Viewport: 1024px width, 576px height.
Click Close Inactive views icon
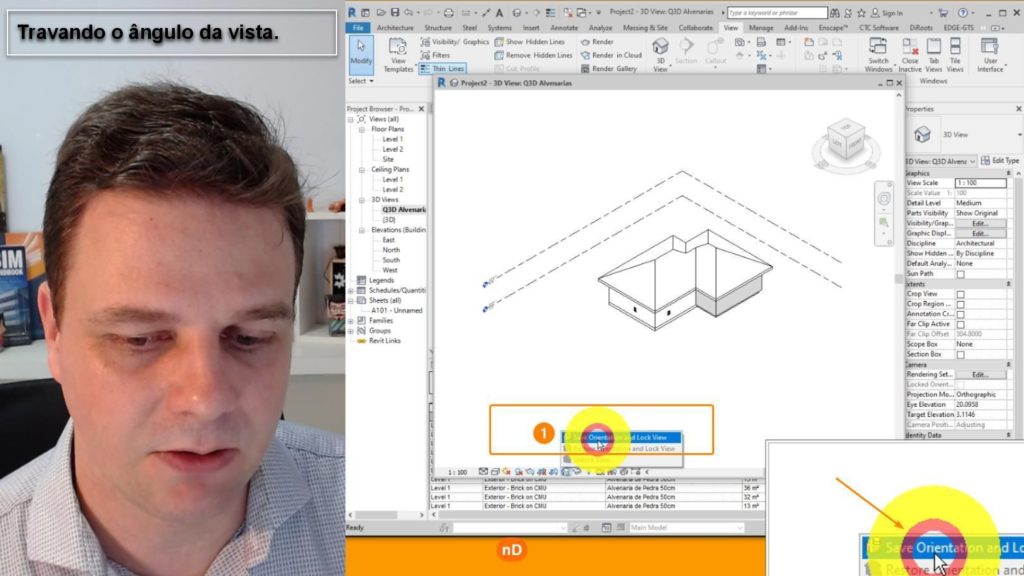click(910, 56)
